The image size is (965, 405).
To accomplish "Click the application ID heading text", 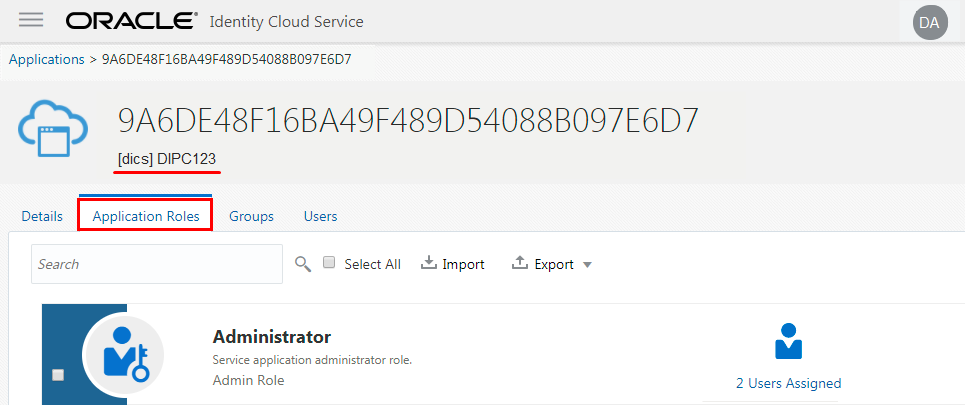I will [408, 121].
